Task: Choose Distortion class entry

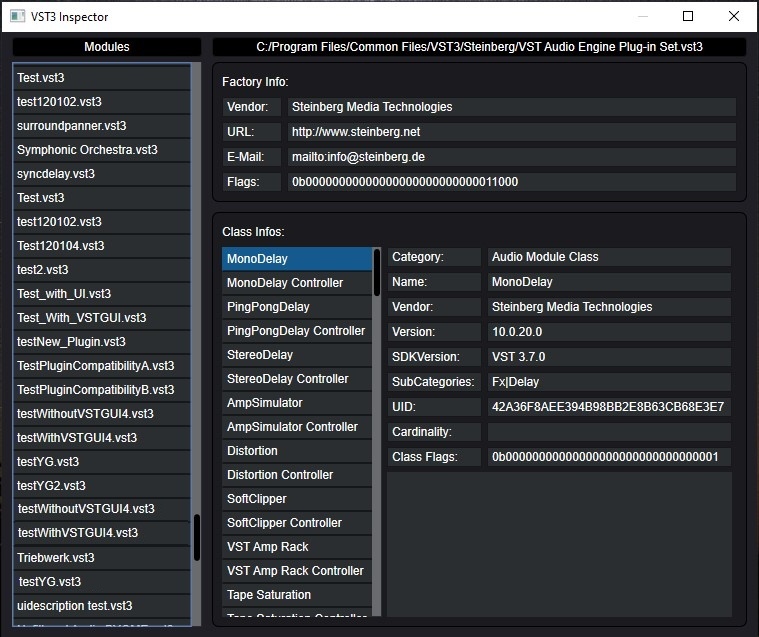Action: pyautogui.click(x=297, y=451)
